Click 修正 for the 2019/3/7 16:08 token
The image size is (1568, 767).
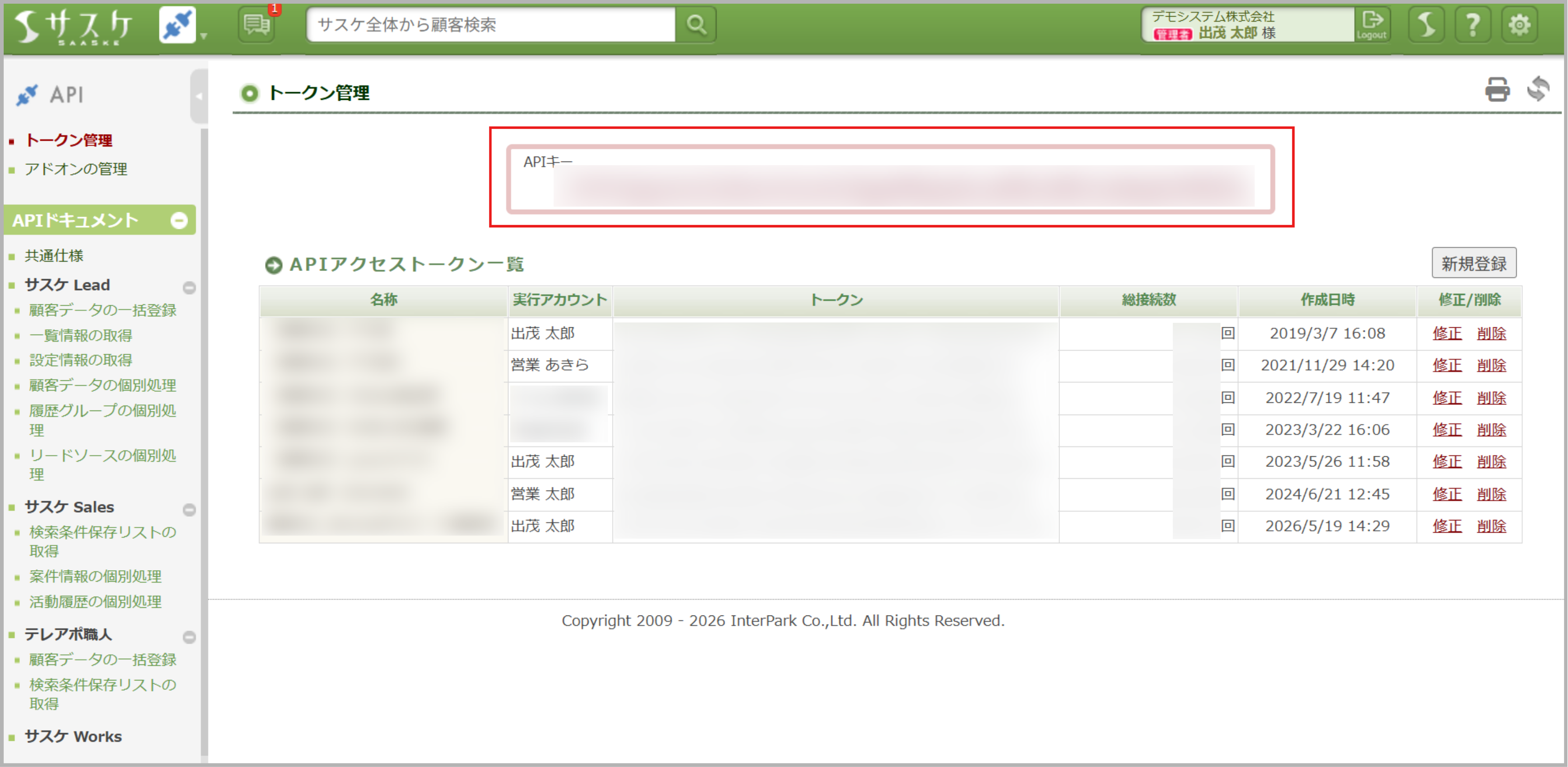(x=1447, y=334)
